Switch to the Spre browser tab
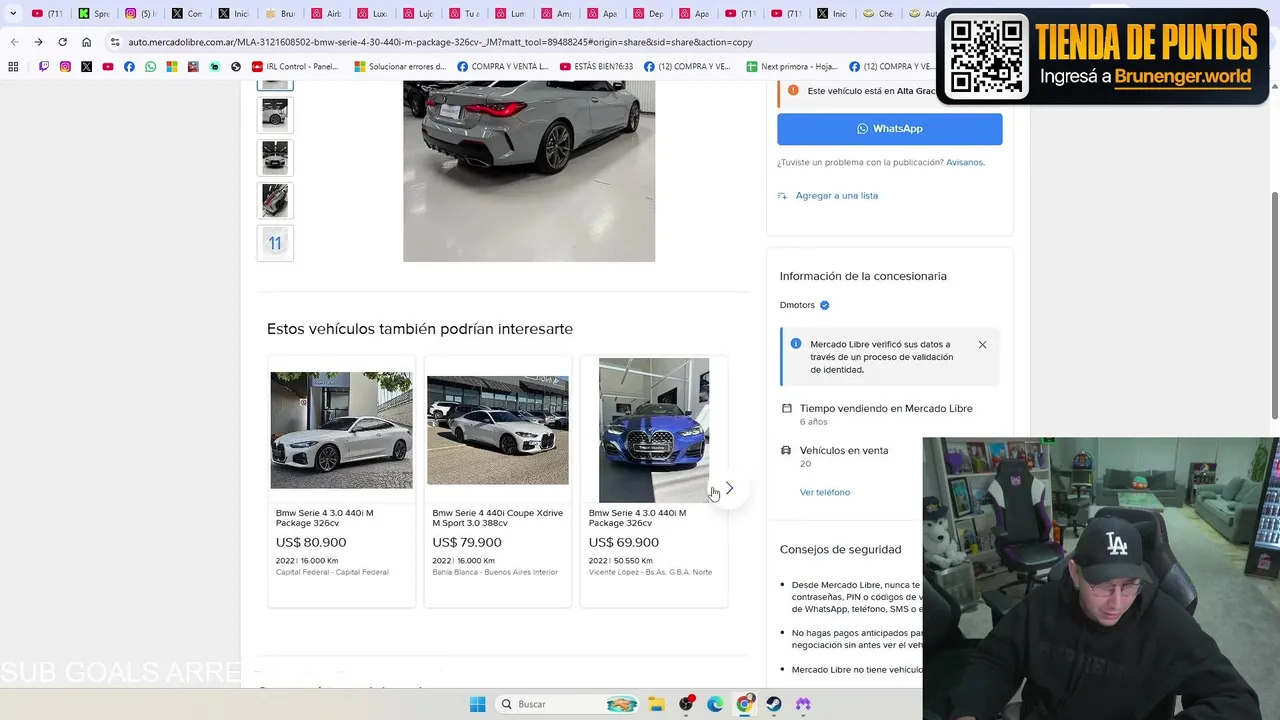Screen dimensions: 1280x720 [93, 14]
